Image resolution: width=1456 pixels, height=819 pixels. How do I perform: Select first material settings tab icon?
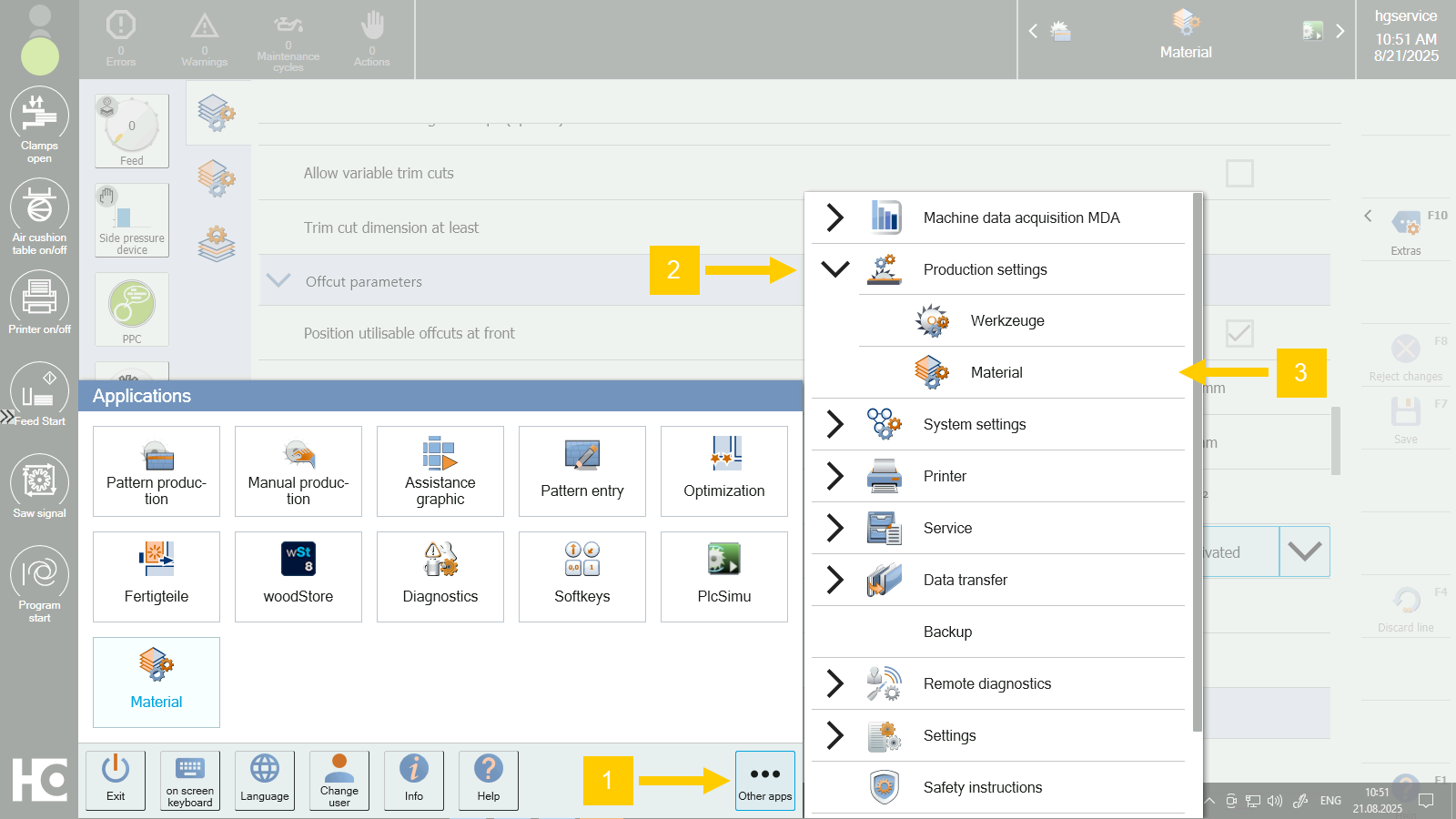click(x=217, y=113)
